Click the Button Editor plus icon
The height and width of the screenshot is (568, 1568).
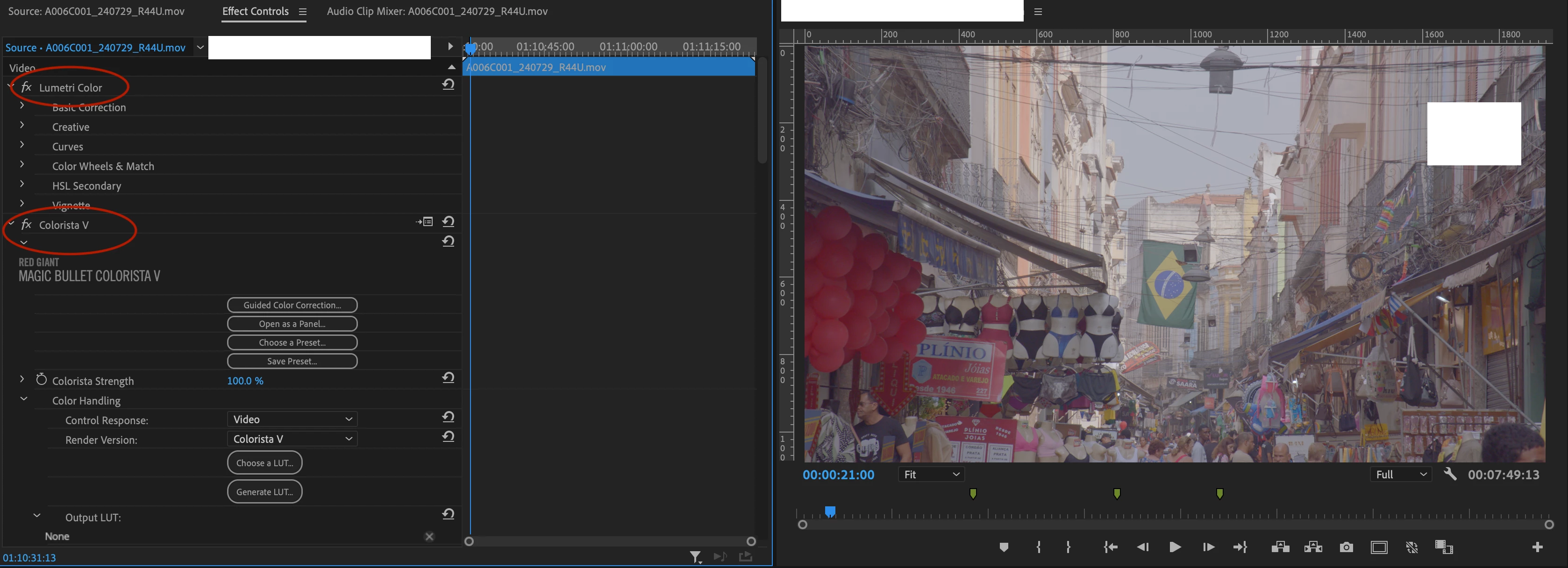[1537, 547]
